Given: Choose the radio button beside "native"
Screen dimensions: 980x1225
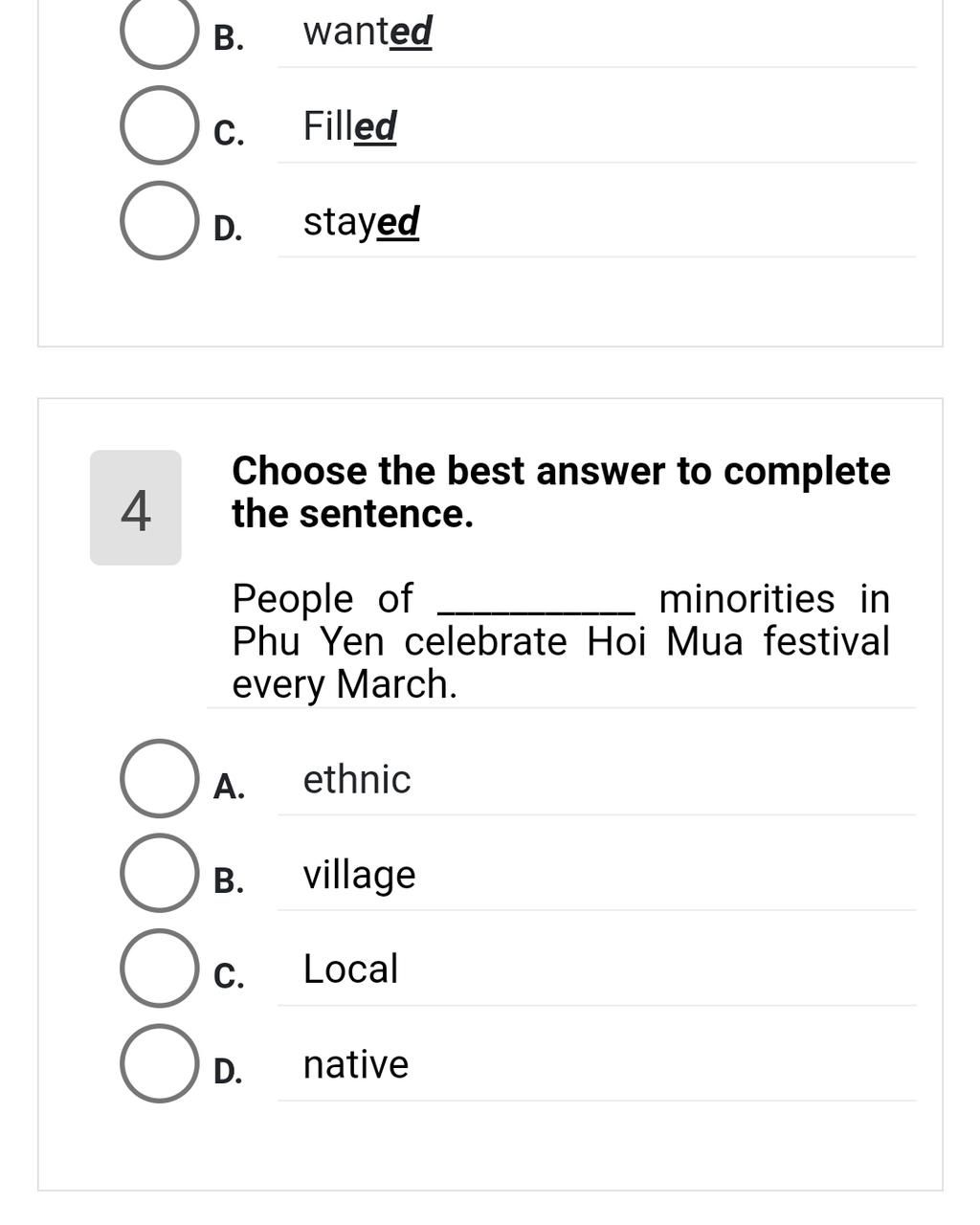Looking at the screenshot, I should click(x=159, y=1063).
